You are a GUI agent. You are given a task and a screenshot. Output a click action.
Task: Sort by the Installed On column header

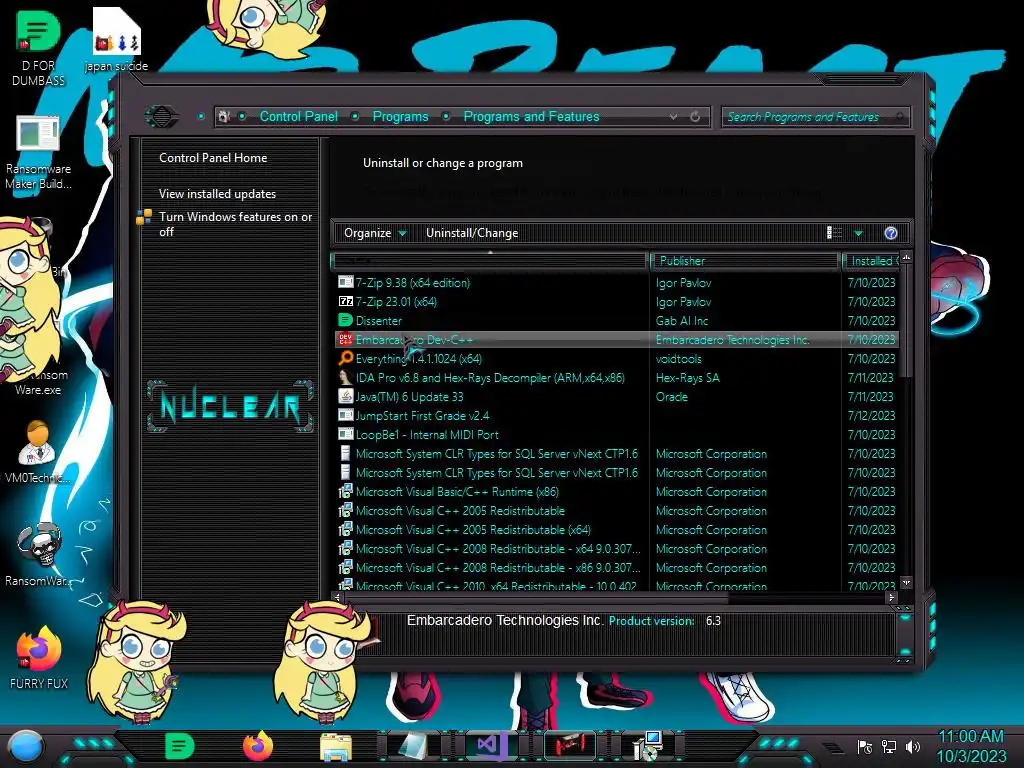click(871, 261)
